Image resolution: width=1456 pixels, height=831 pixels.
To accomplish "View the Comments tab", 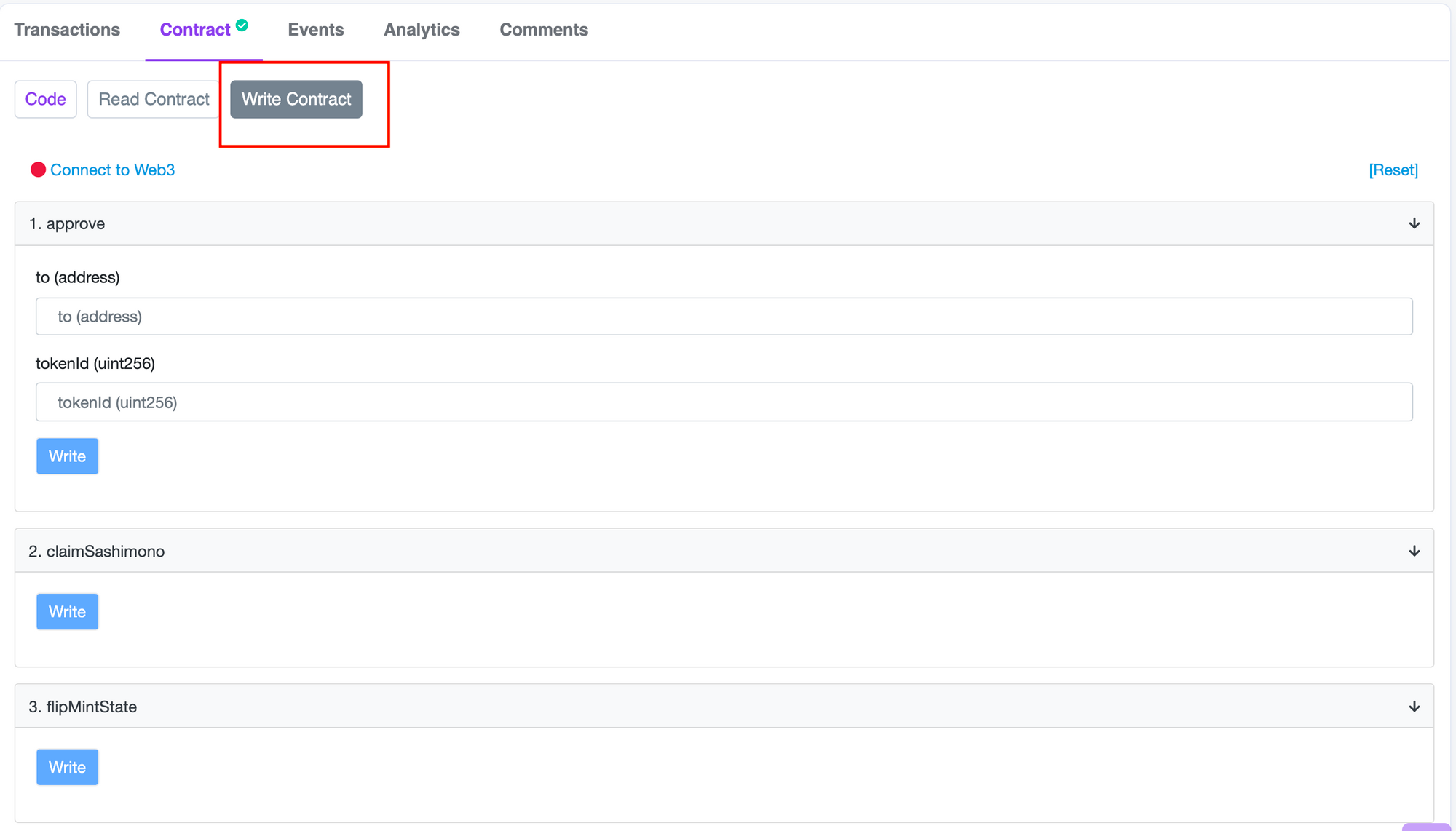I will pos(543,30).
